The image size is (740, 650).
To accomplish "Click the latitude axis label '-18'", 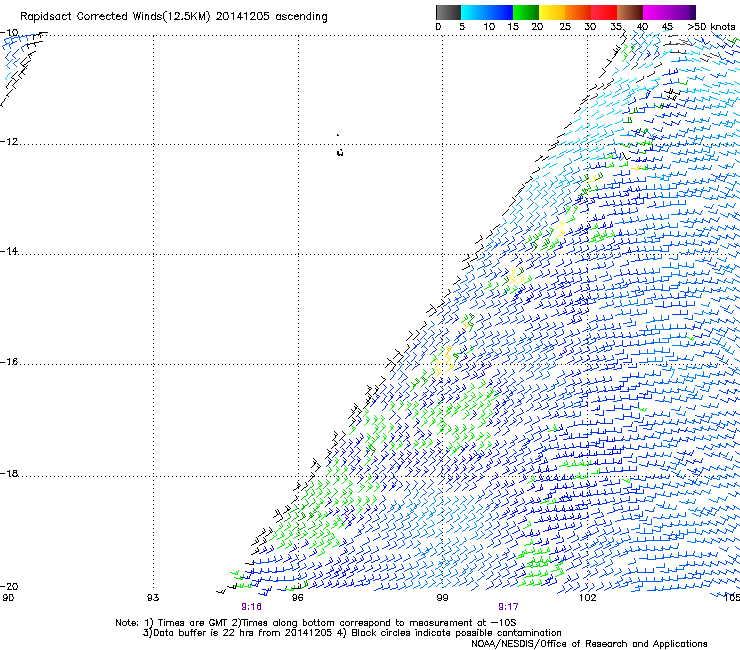I will 9,473.
